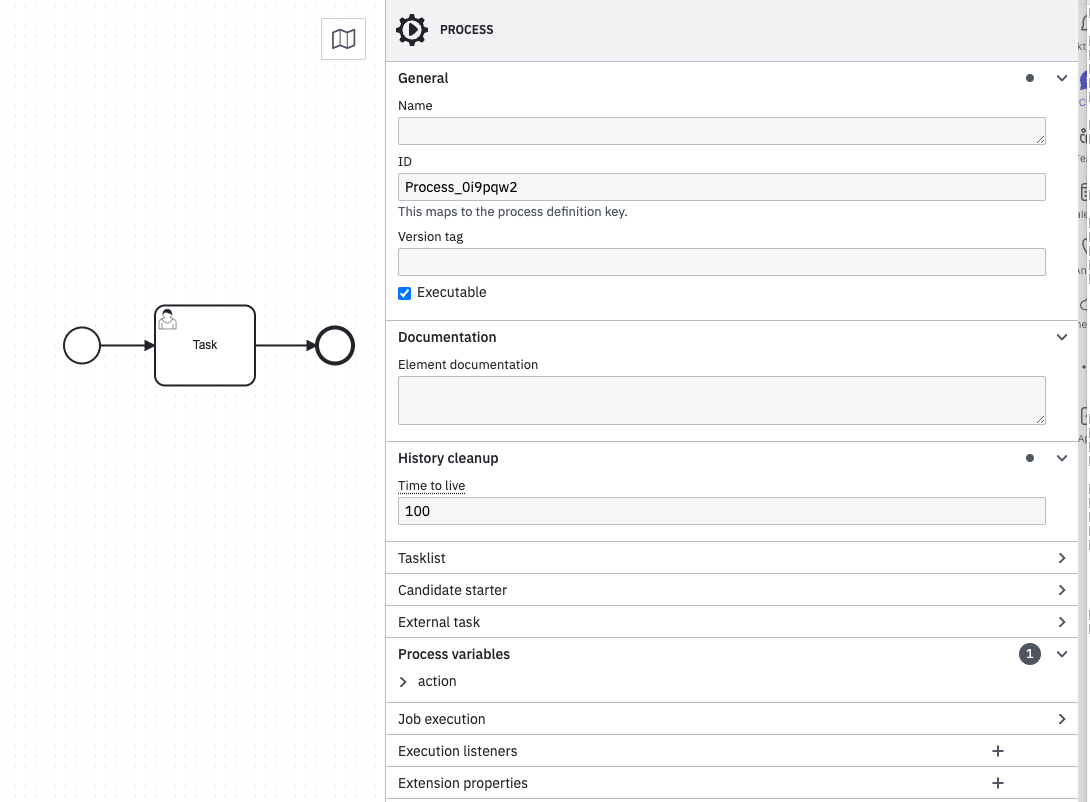Select the end event circle
Screen dimensions: 1090x802
coord(335,346)
